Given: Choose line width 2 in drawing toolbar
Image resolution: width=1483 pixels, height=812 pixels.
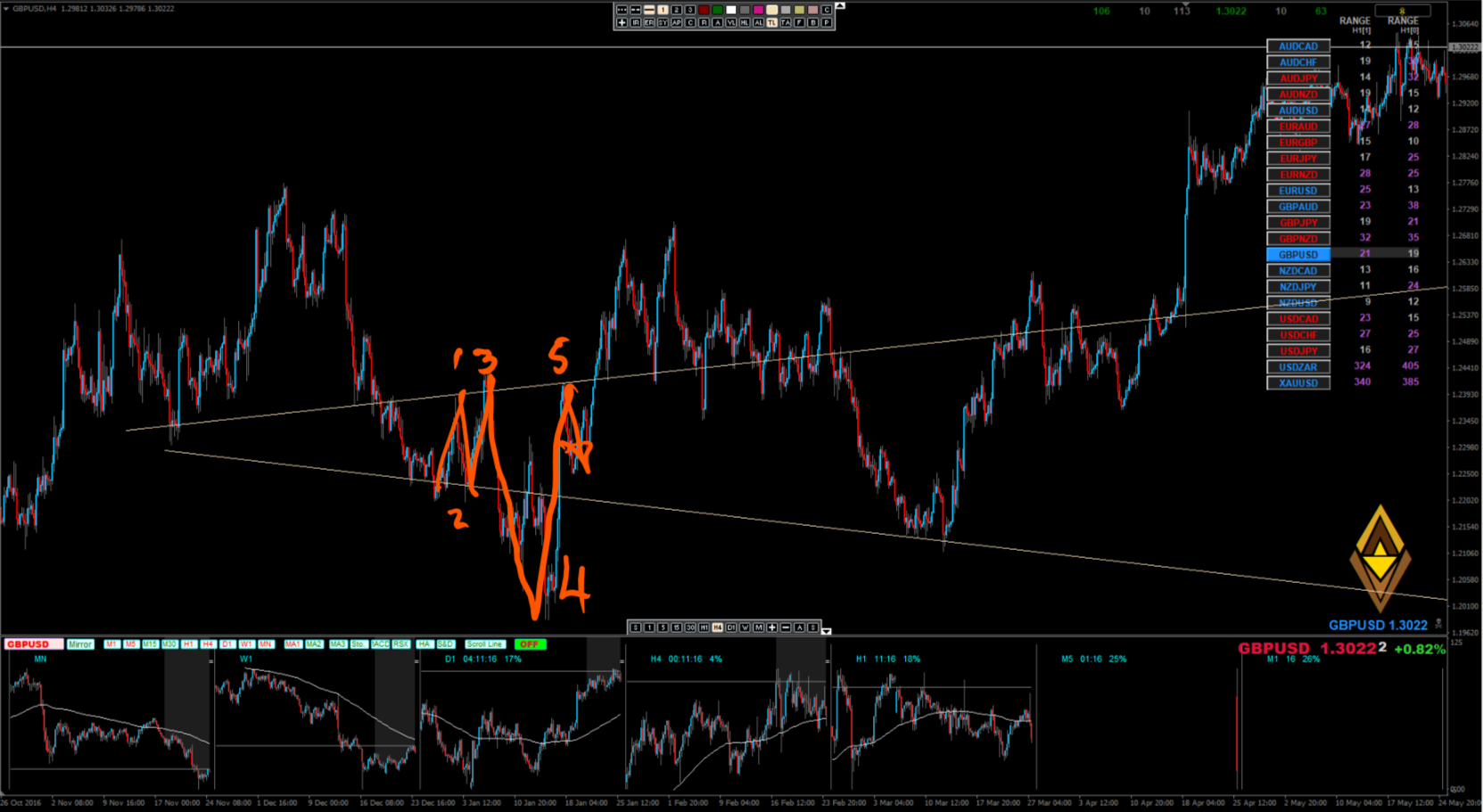Looking at the screenshot, I should click(x=676, y=10).
